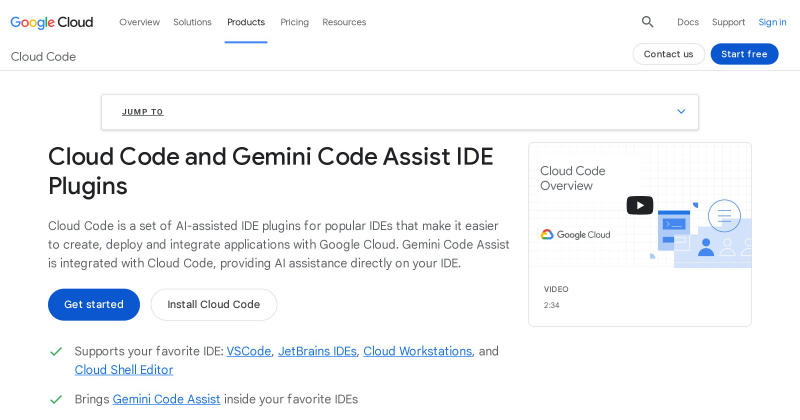Open the Overview menu

tap(139, 22)
